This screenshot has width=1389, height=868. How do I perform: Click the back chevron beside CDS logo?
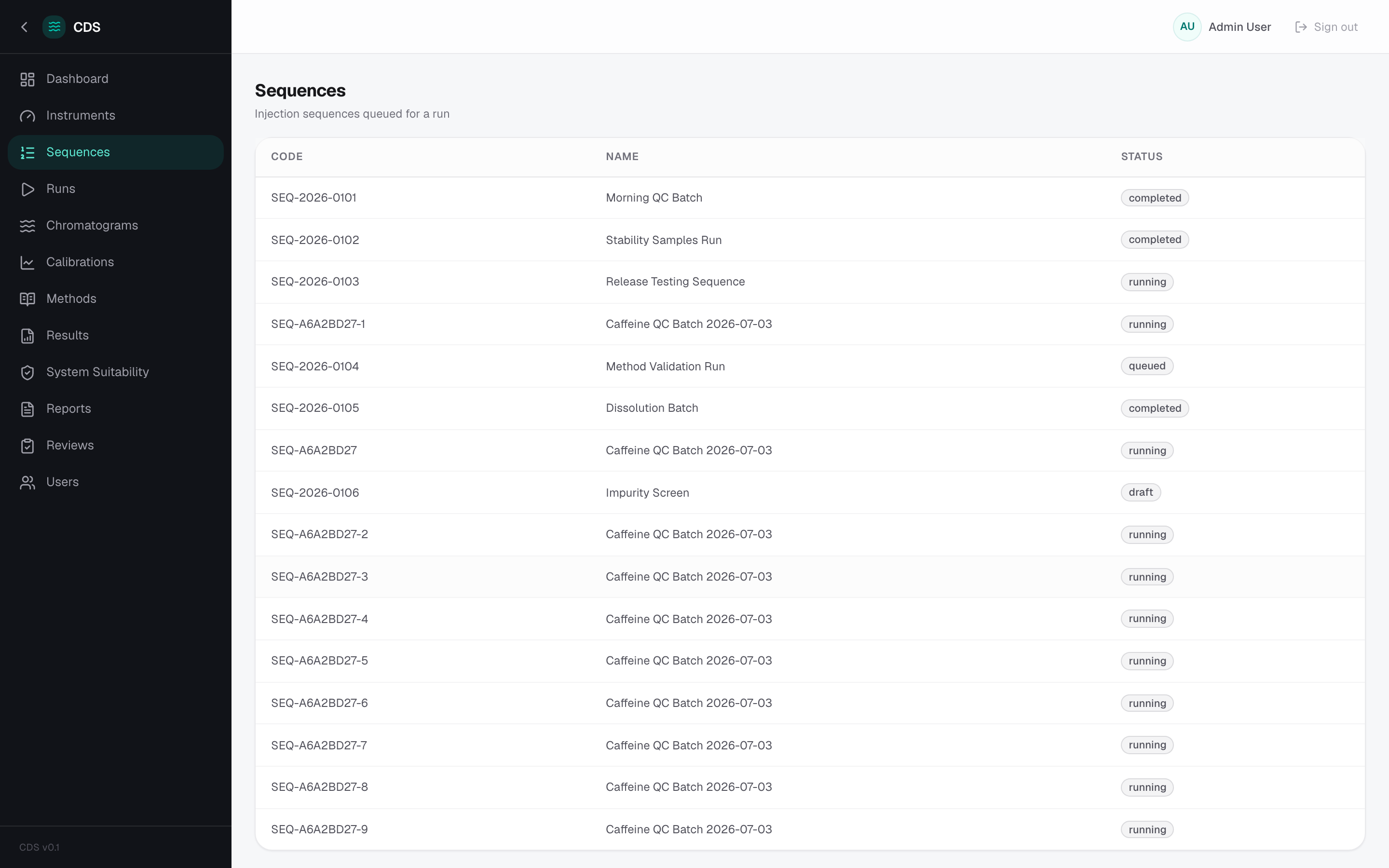point(24,27)
